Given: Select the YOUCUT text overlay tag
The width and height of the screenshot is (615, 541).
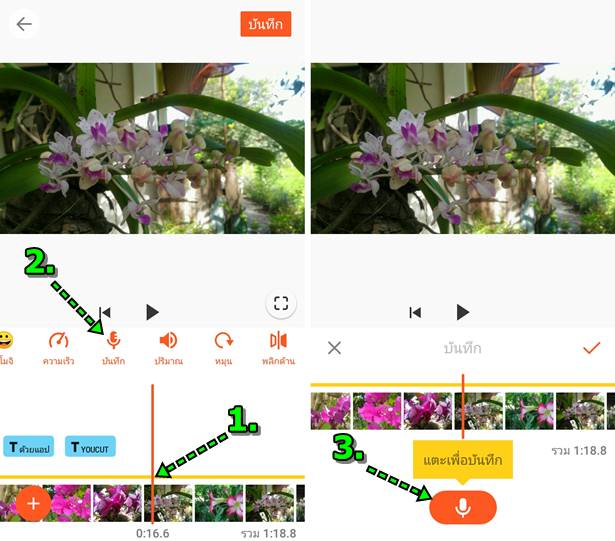Looking at the screenshot, I should 90,446.
